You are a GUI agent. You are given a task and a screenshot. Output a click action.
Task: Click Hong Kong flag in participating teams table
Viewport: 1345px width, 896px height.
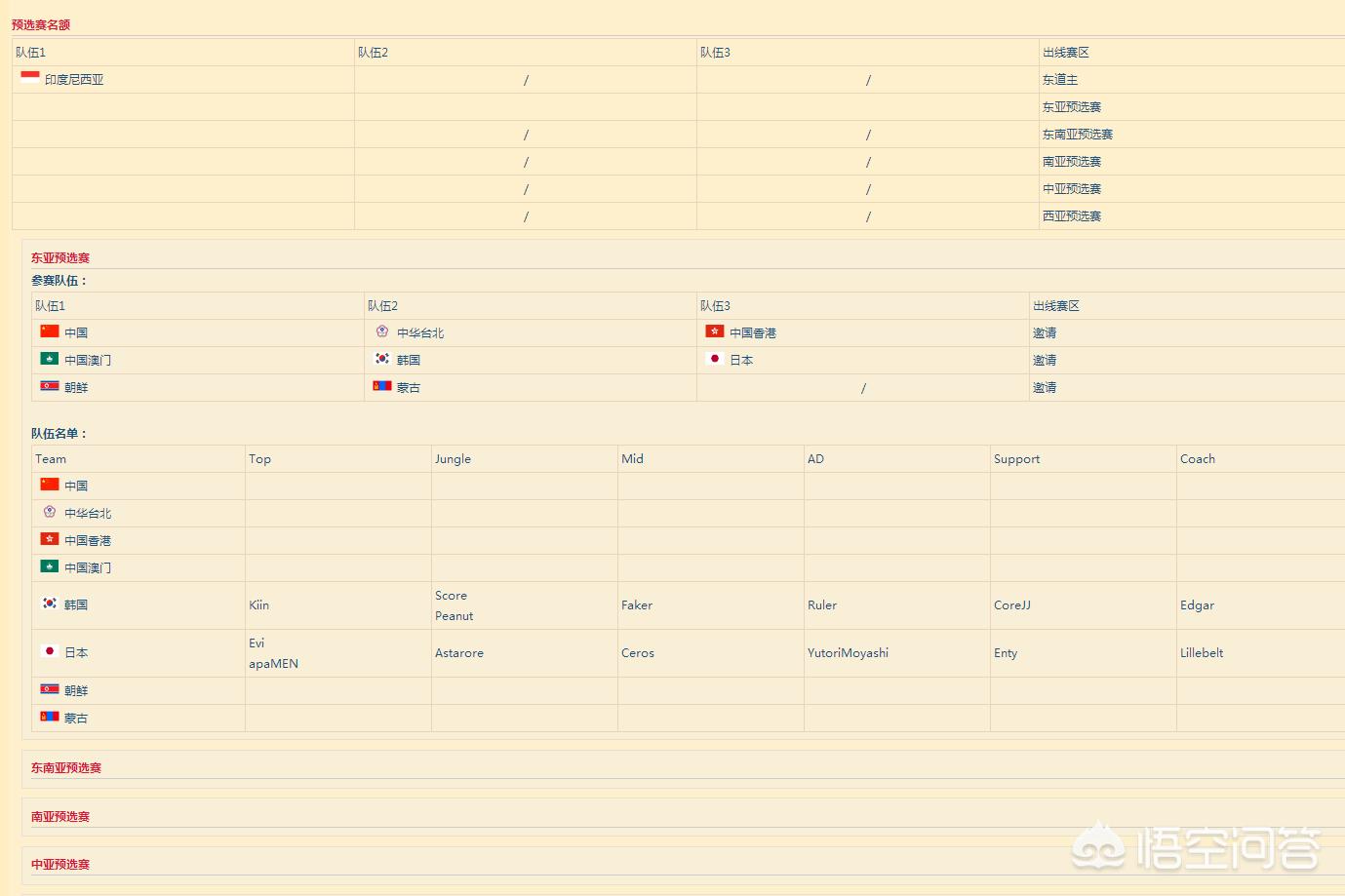(715, 331)
